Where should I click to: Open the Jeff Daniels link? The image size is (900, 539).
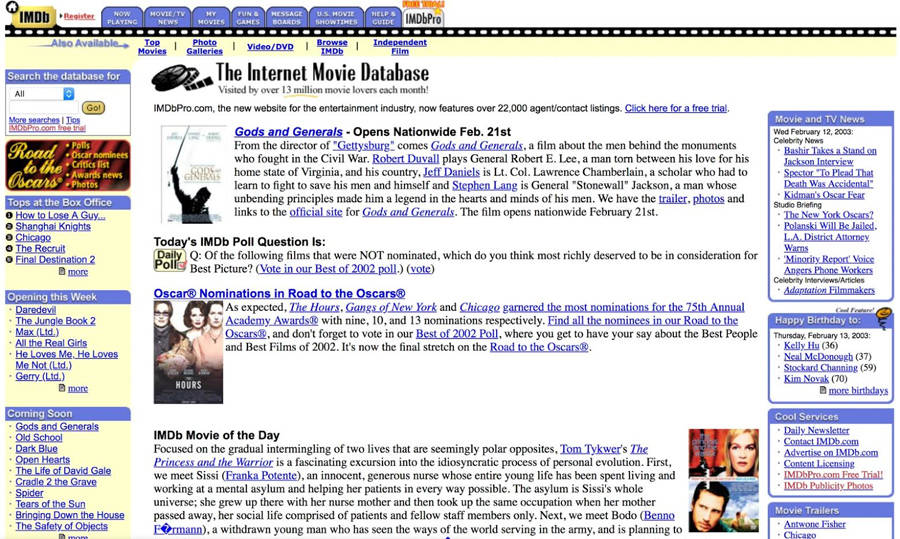click(451, 172)
